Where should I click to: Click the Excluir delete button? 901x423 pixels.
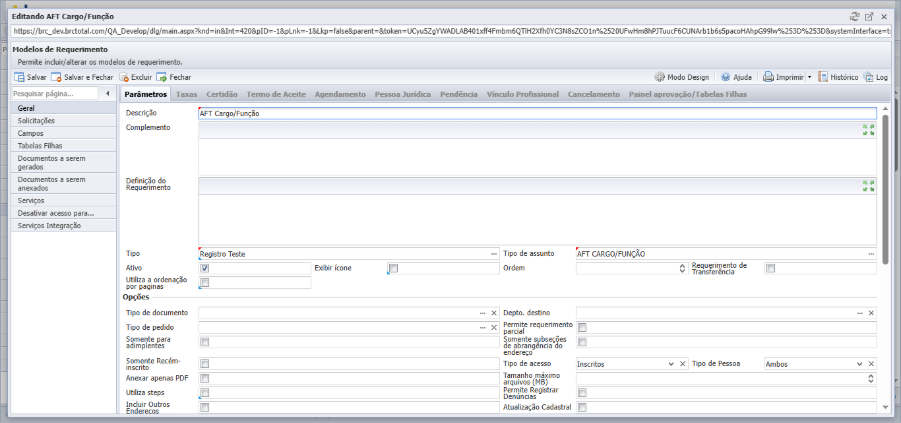coord(136,77)
